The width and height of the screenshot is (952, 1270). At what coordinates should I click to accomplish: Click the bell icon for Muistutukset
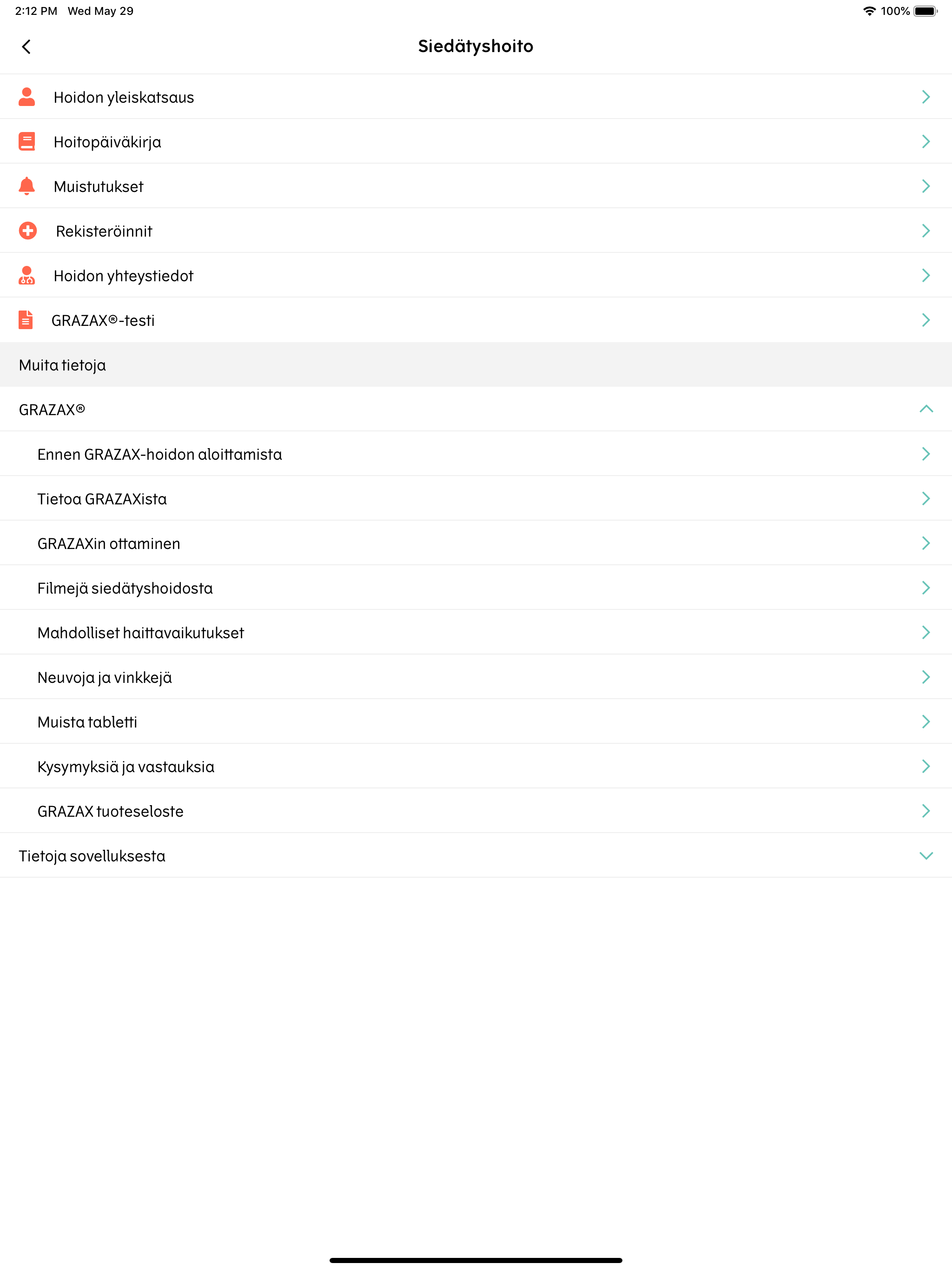point(26,186)
